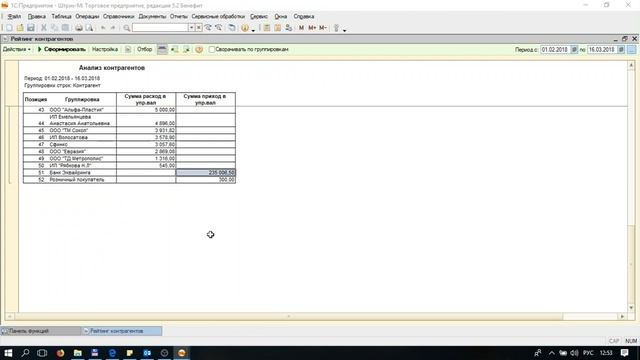
Task: Click the search text field in toolbar
Action: pyautogui.click(x=160, y=28)
